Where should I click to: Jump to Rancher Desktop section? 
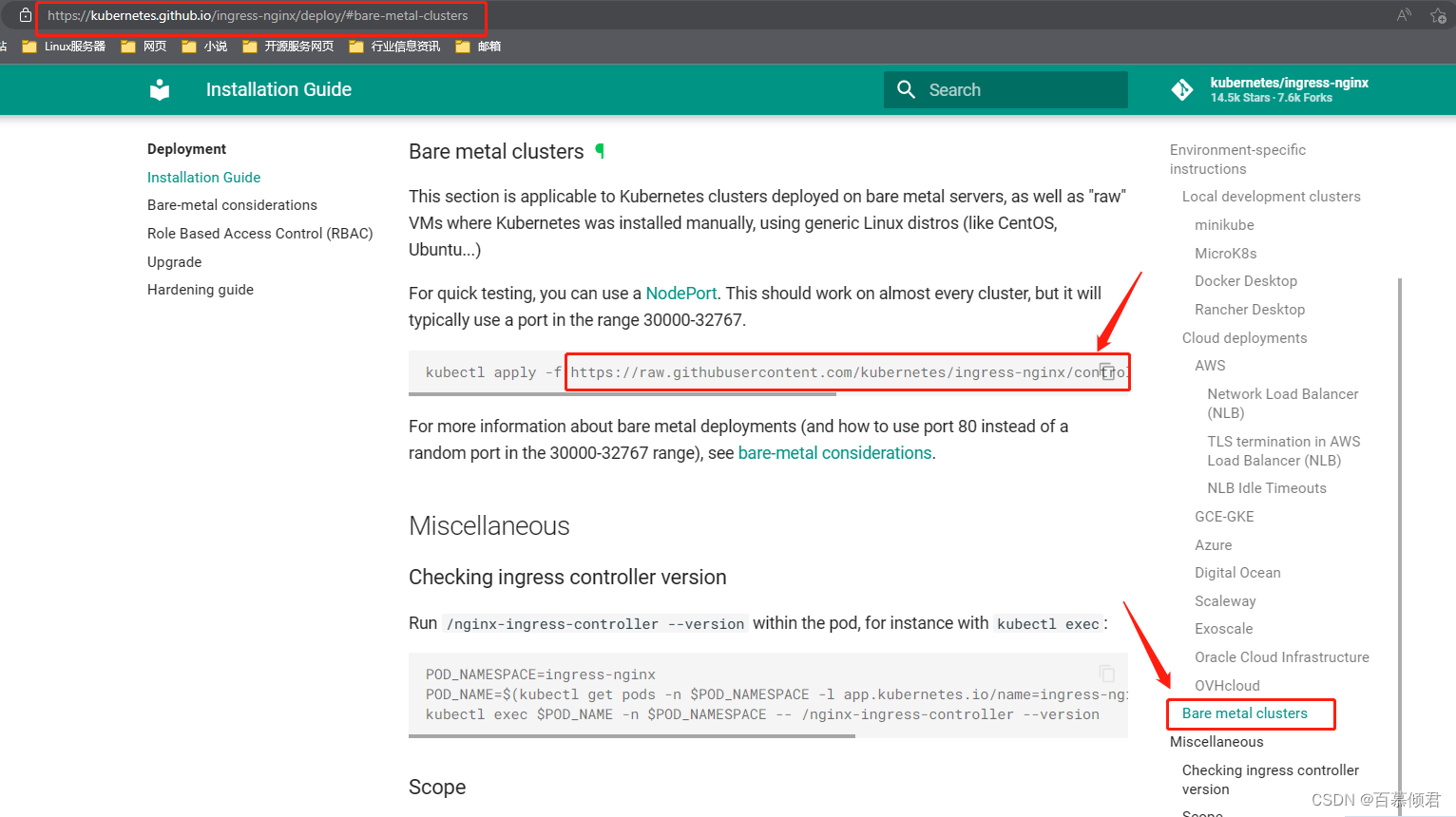point(1250,310)
